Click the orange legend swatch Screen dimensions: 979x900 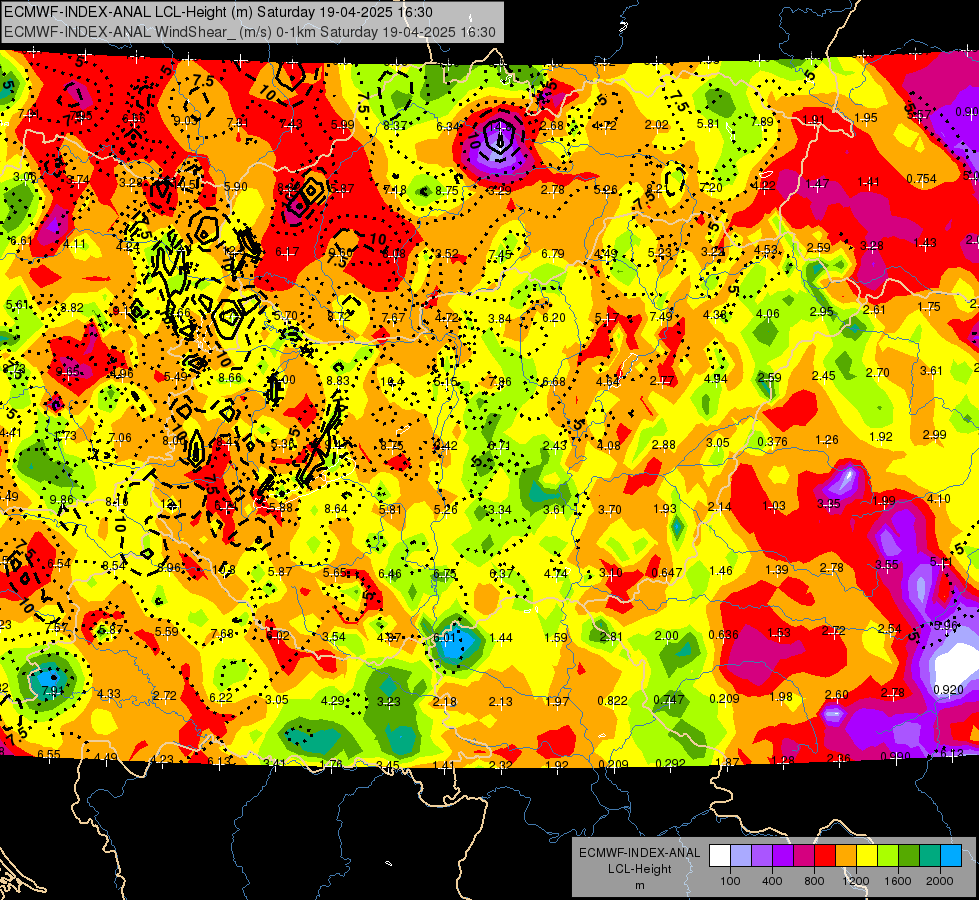[x=846, y=856]
